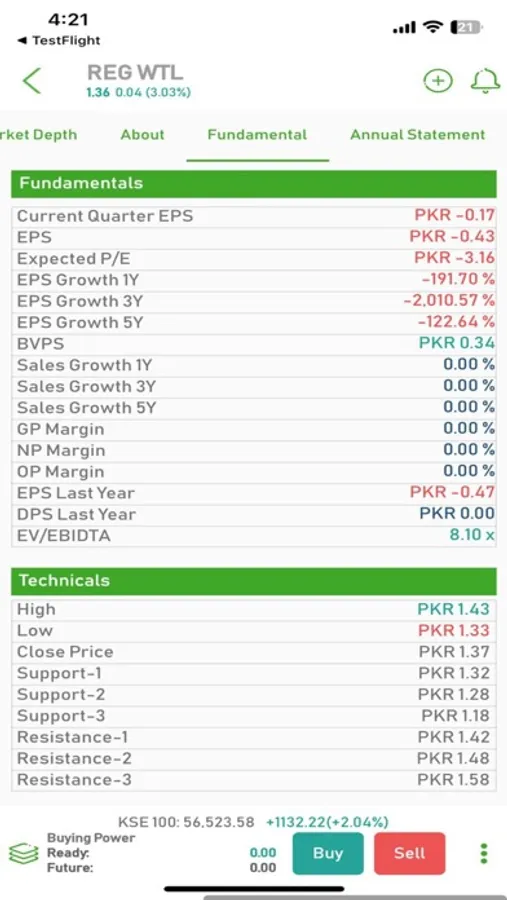Screen dimensions: 507x900
Task: Tap the REG WTL stock title
Action: click(x=135, y=72)
